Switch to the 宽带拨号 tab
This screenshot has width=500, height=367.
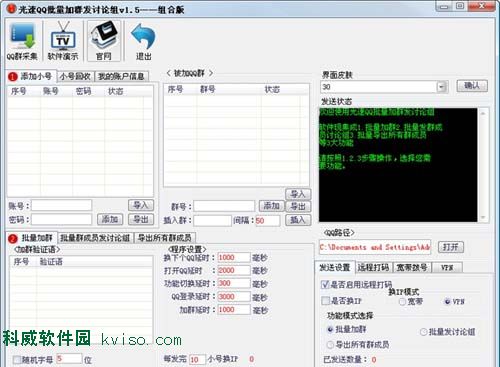[412, 267]
